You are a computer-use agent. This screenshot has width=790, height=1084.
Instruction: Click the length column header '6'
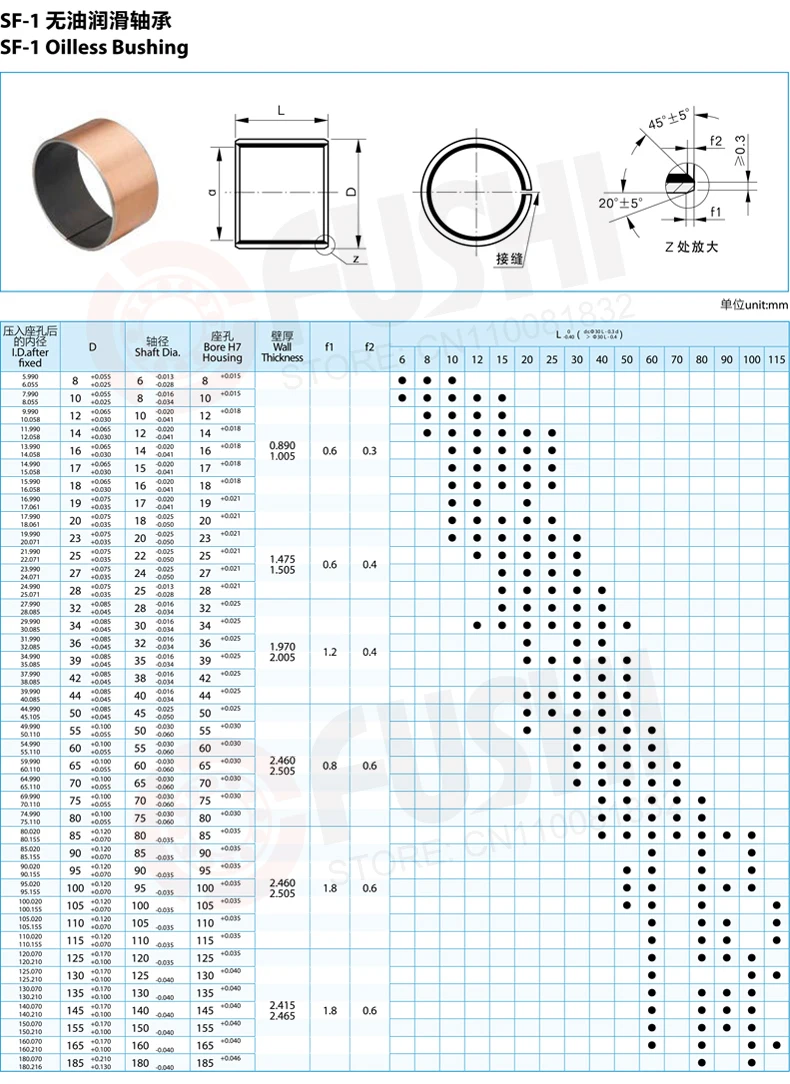(402, 359)
